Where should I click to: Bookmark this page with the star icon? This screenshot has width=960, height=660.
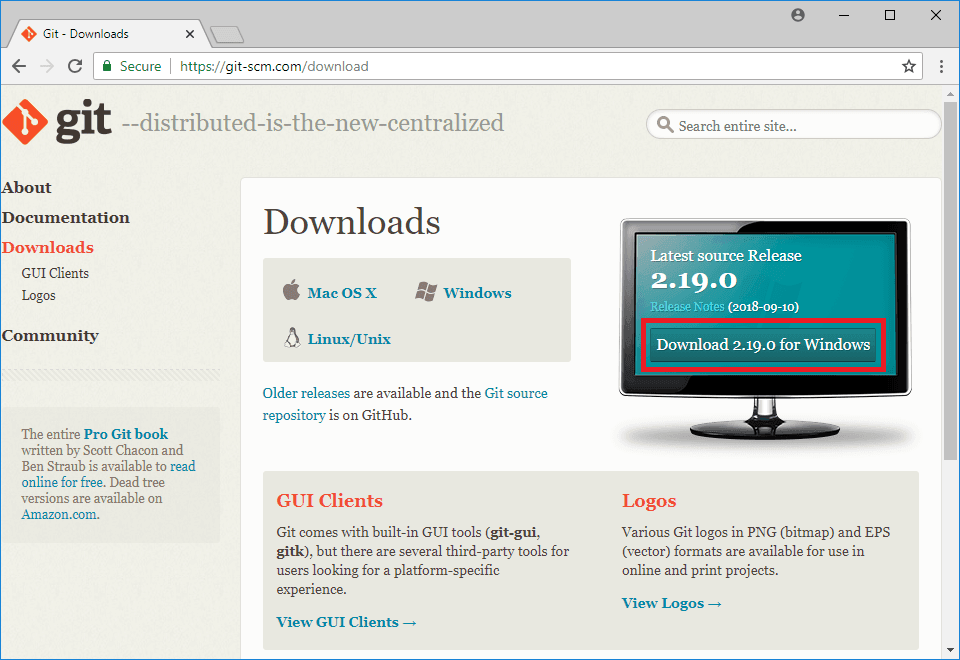pos(908,66)
